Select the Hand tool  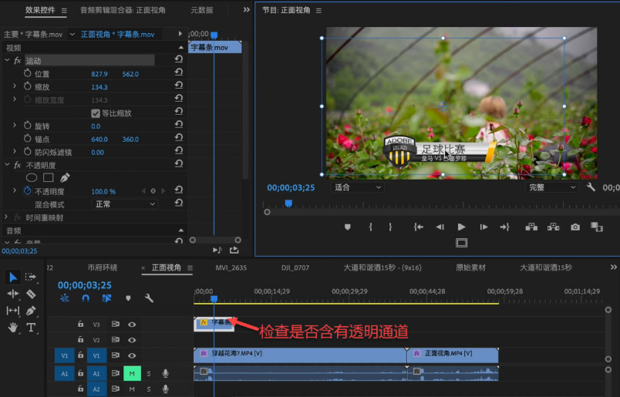(13, 327)
